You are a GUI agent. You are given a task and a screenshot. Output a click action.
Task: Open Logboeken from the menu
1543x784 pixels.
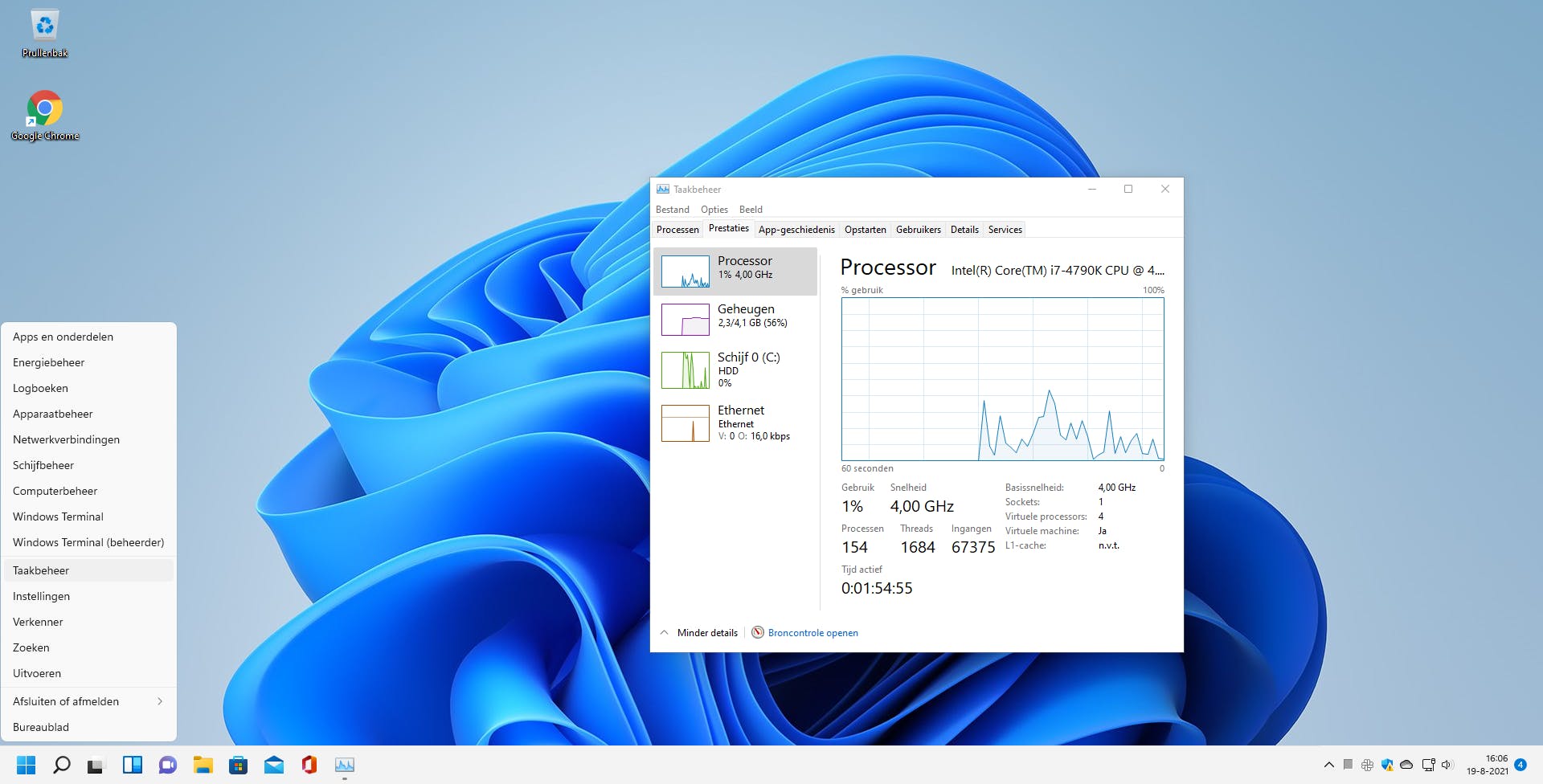tap(88, 389)
